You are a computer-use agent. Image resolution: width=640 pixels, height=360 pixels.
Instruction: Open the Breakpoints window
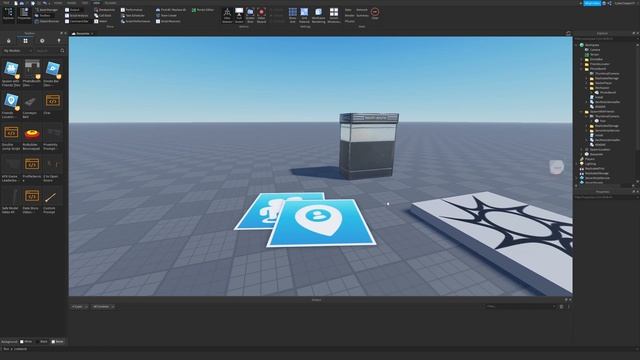pyautogui.click(x=104, y=10)
